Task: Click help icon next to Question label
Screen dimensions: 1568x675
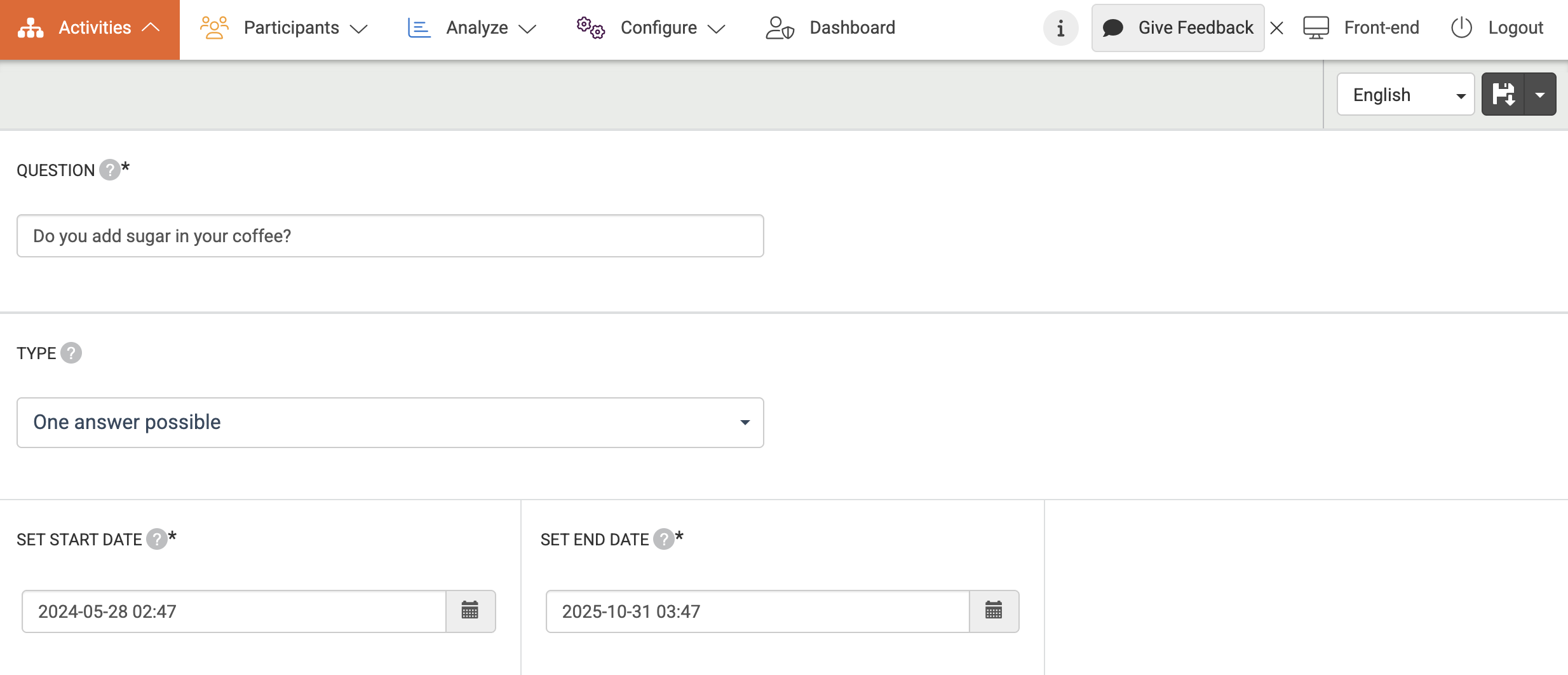Action: (110, 170)
